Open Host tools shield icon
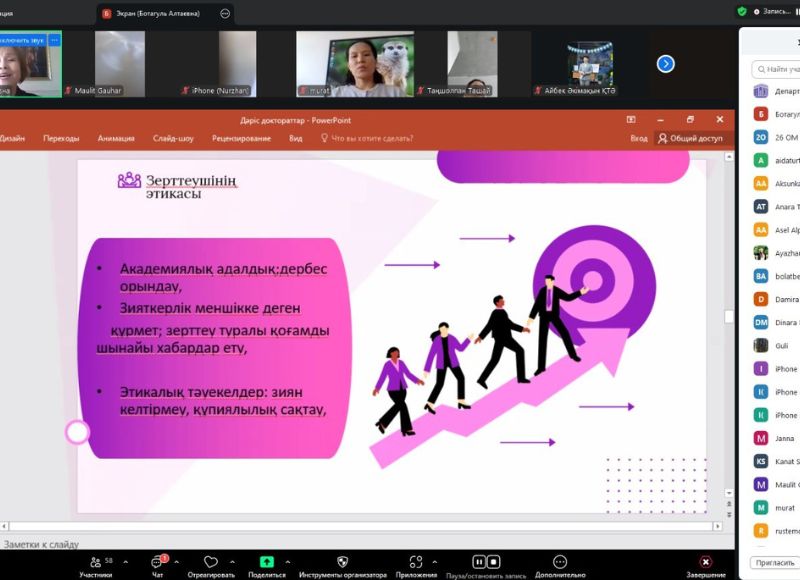The height and width of the screenshot is (580, 800). (343, 561)
